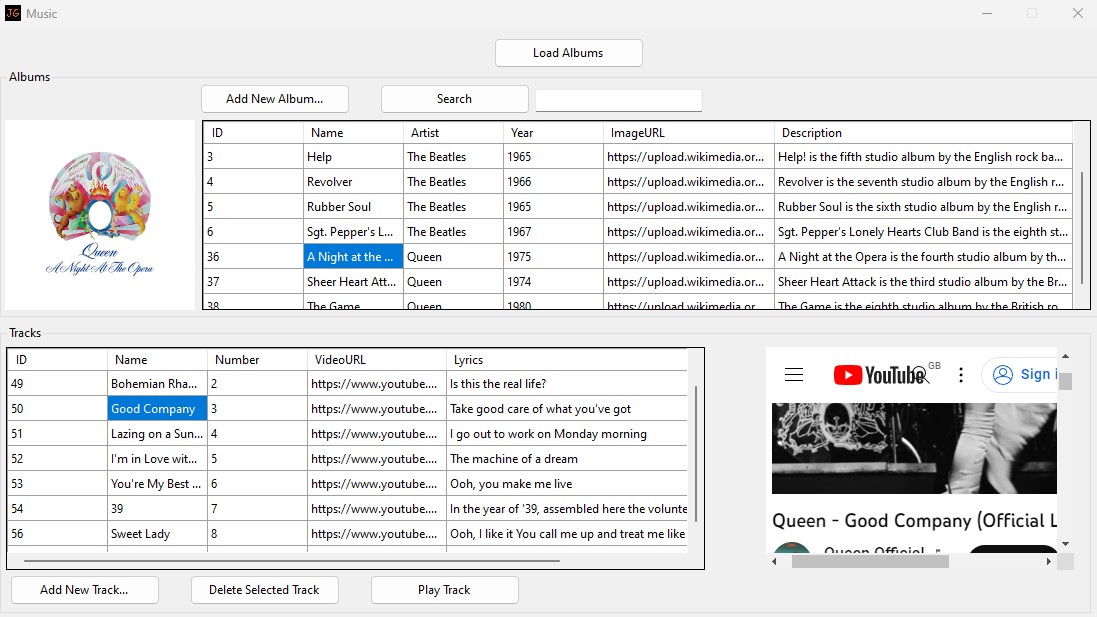This screenshot has height=617, width=1097.
Task: Click the YouTube Sign in button
Action: click(x=1021, y=374)
